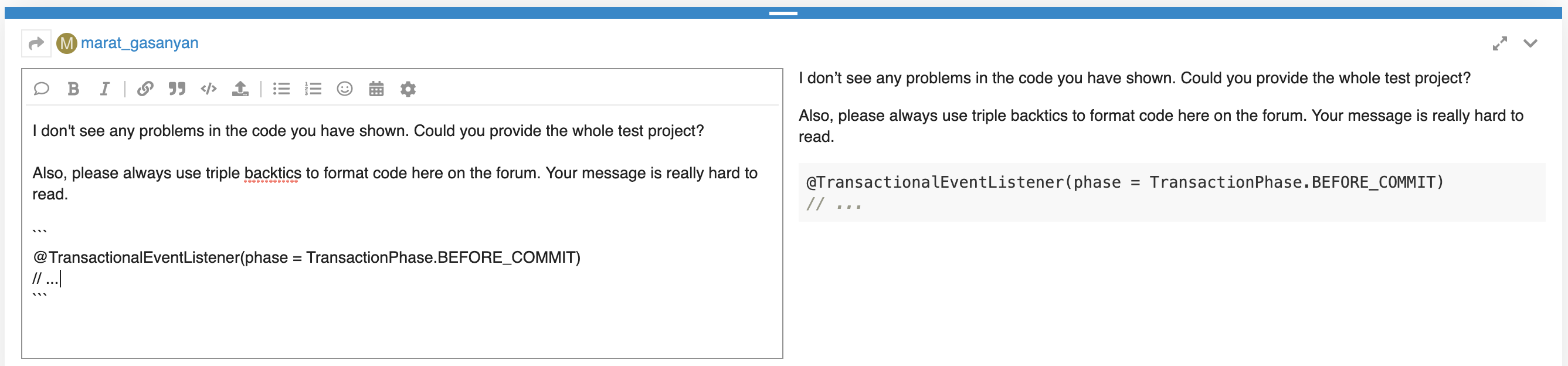Place cursor in the message text area

(402, 231)
